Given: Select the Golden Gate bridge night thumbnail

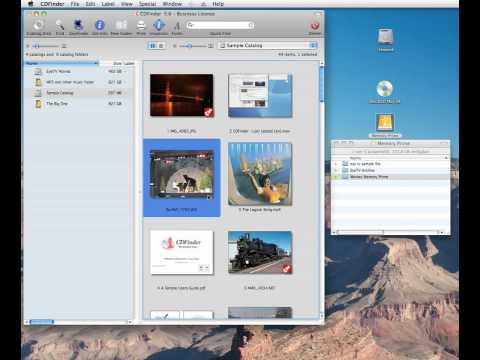Looking at the screenshot, I should pos(182,95).
